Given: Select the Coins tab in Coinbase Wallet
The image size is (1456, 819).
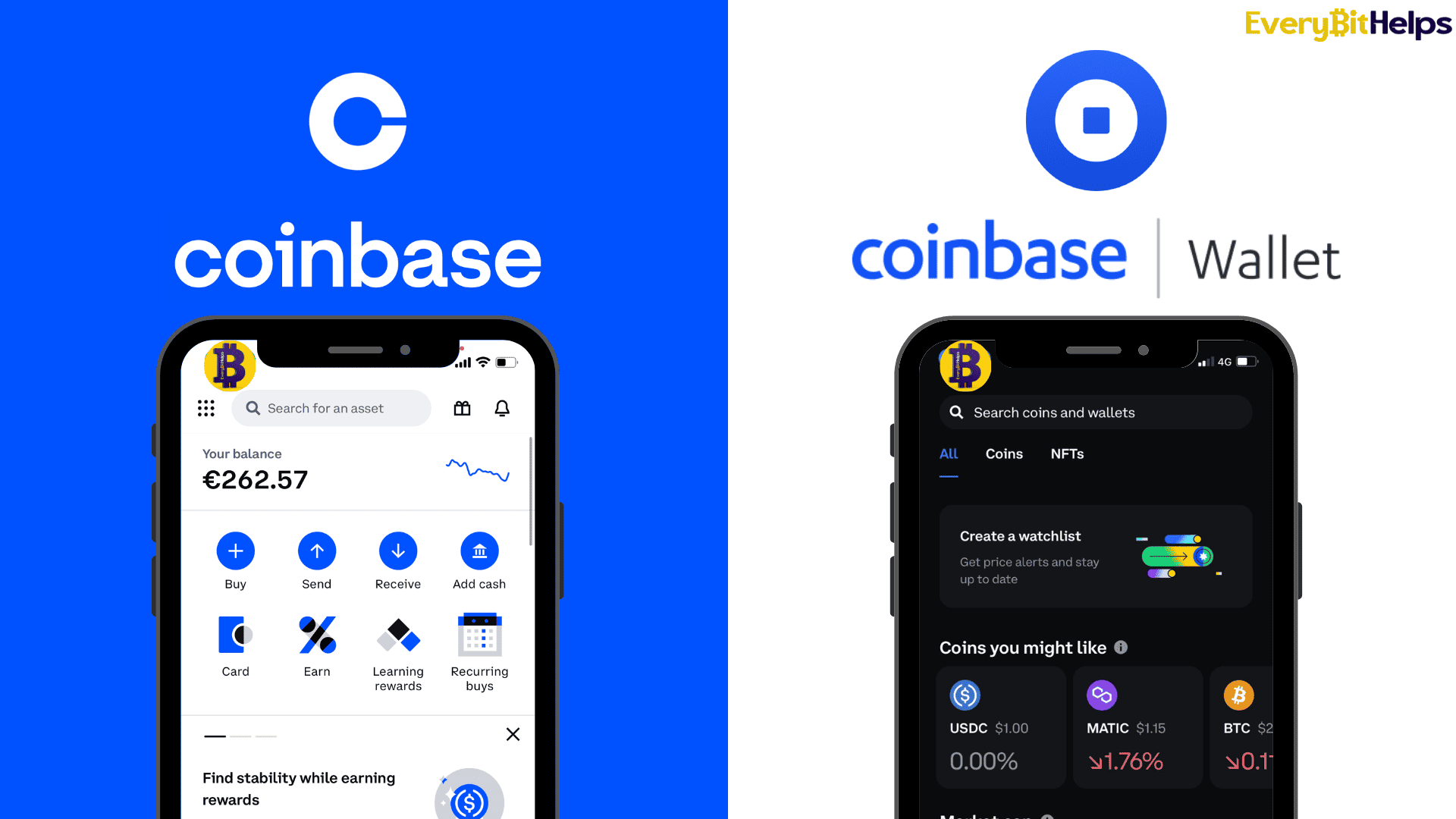Looking at the screenshot, I should point(1004,454).
